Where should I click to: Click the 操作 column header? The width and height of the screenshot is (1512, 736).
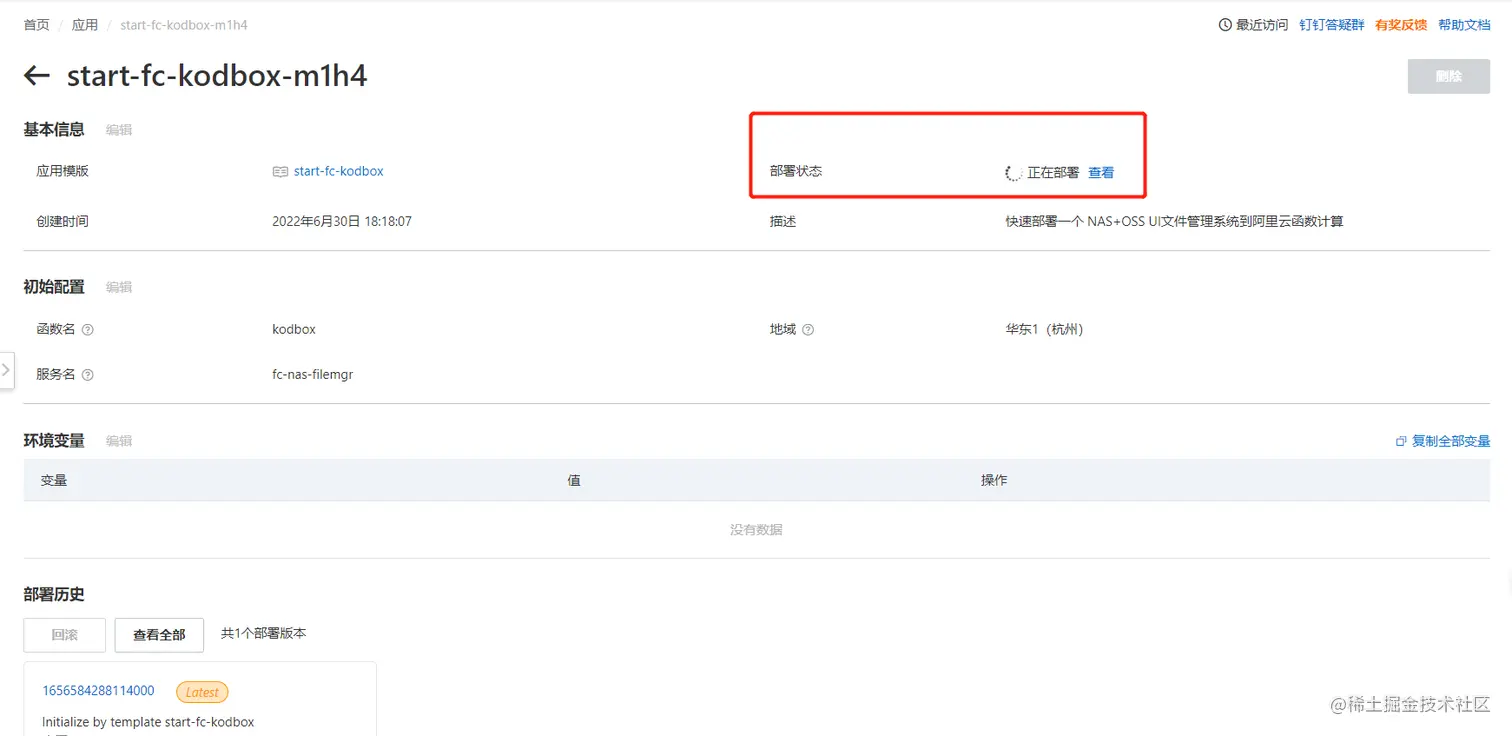(x=994, y=481)
